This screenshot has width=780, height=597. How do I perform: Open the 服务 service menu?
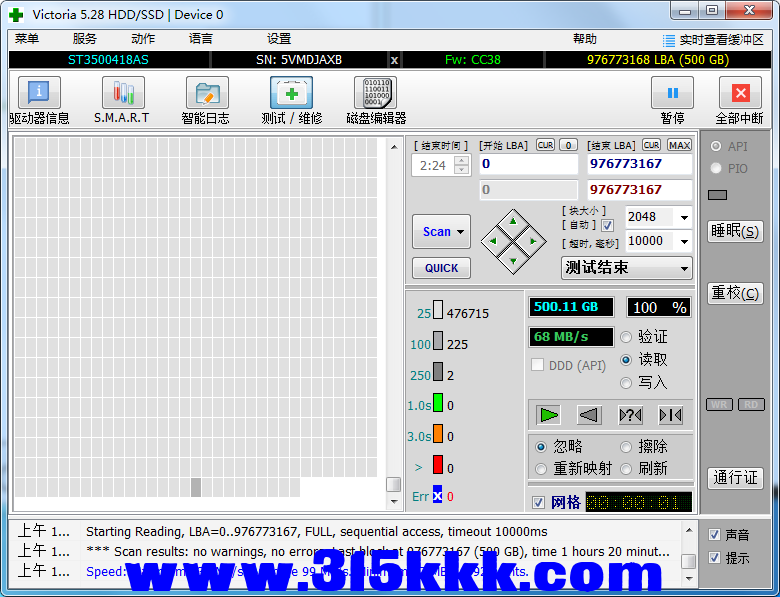point(85,39)
